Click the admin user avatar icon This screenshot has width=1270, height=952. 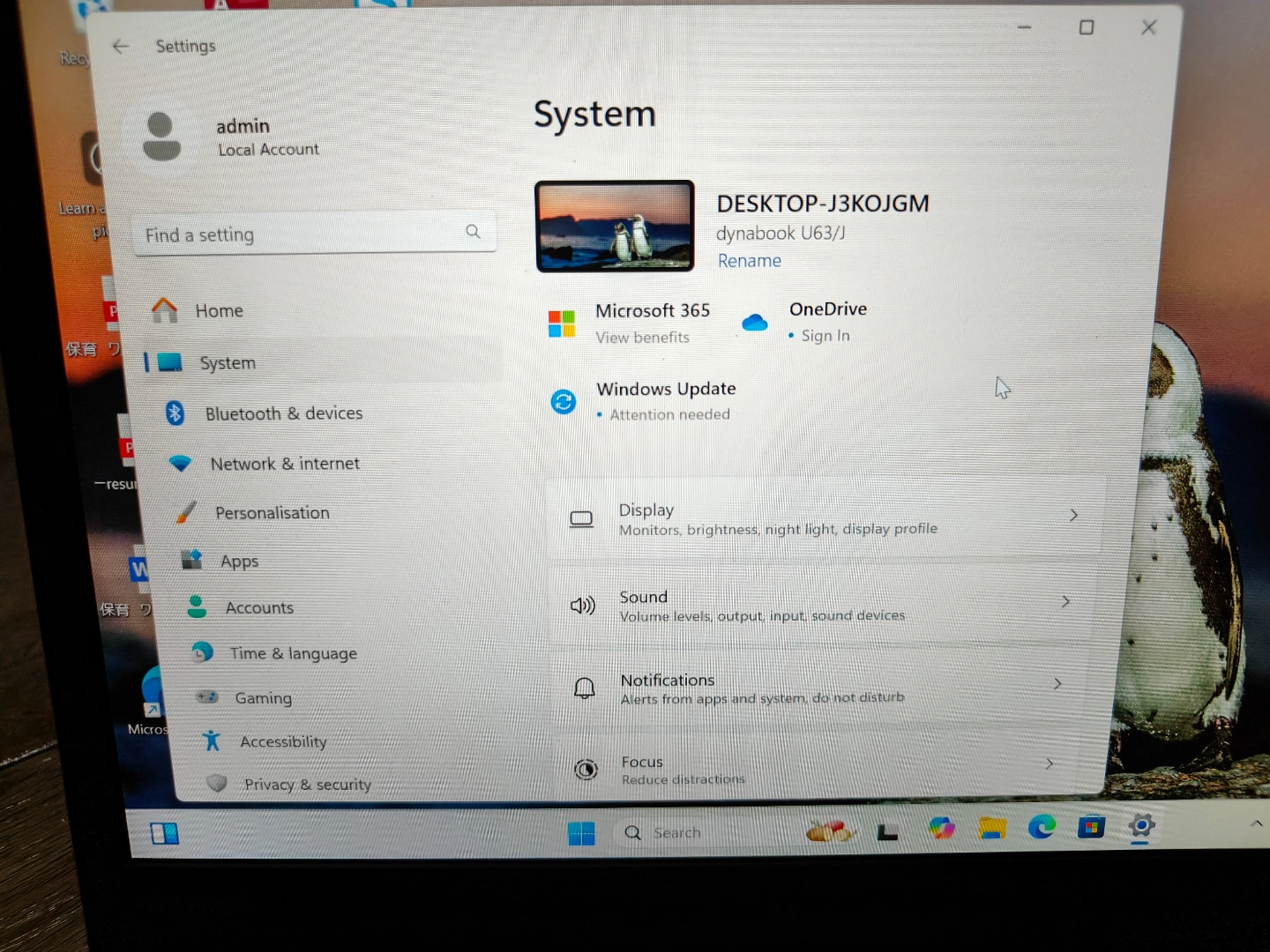click(161, 137)
